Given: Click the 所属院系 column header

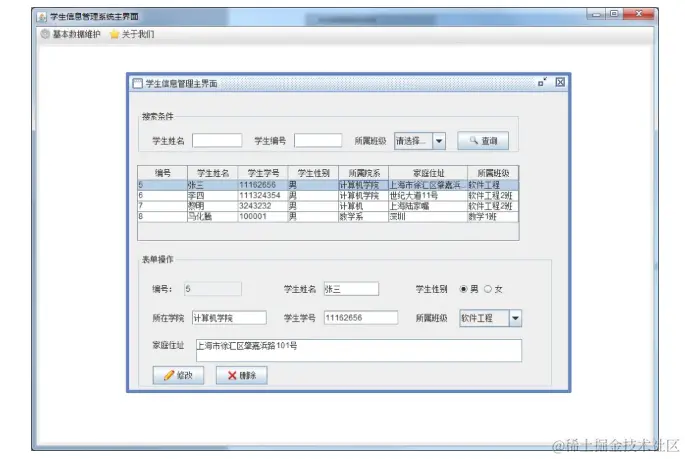Looking at the screenshot, I should [363, 173].
